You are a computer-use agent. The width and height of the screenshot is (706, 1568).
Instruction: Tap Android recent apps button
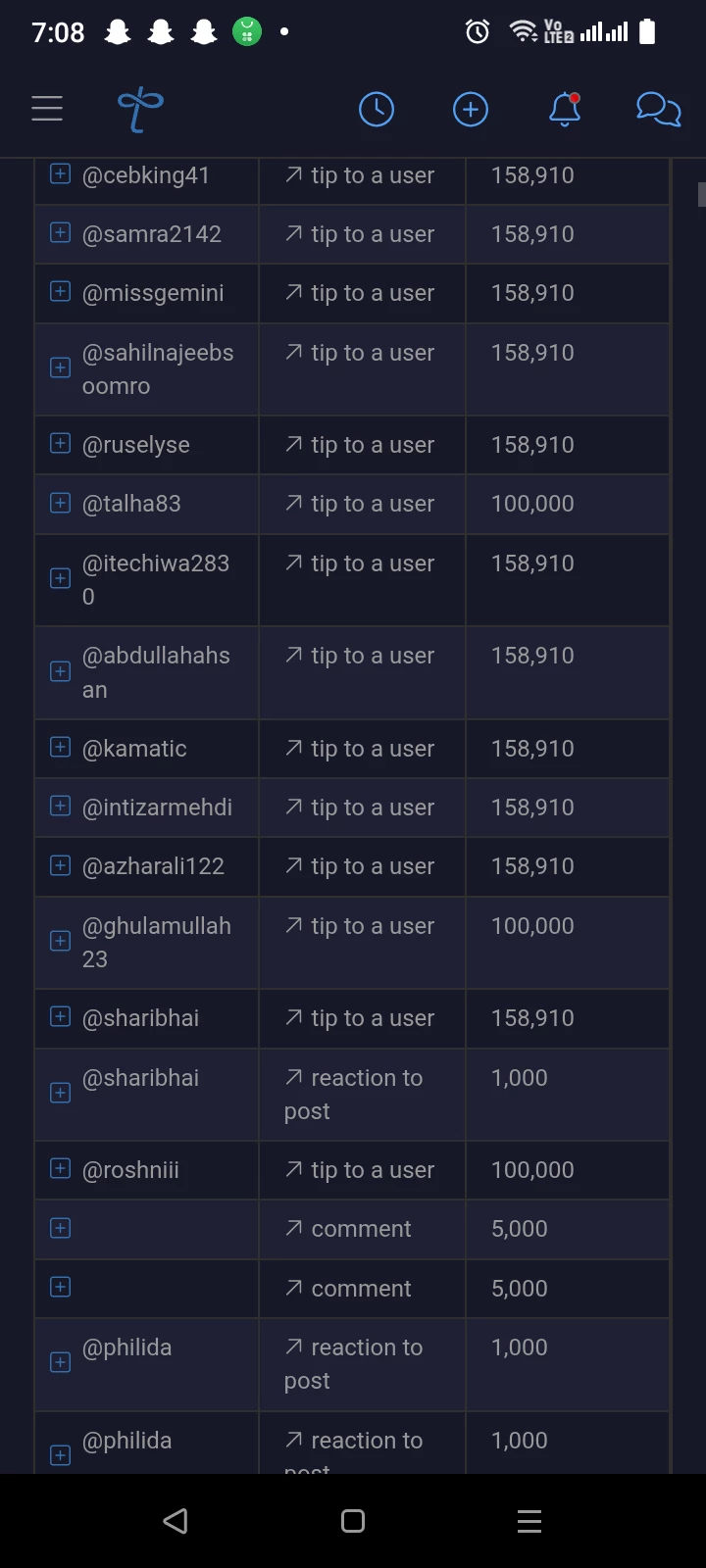pyautogui.click(x=529, y=1521)
